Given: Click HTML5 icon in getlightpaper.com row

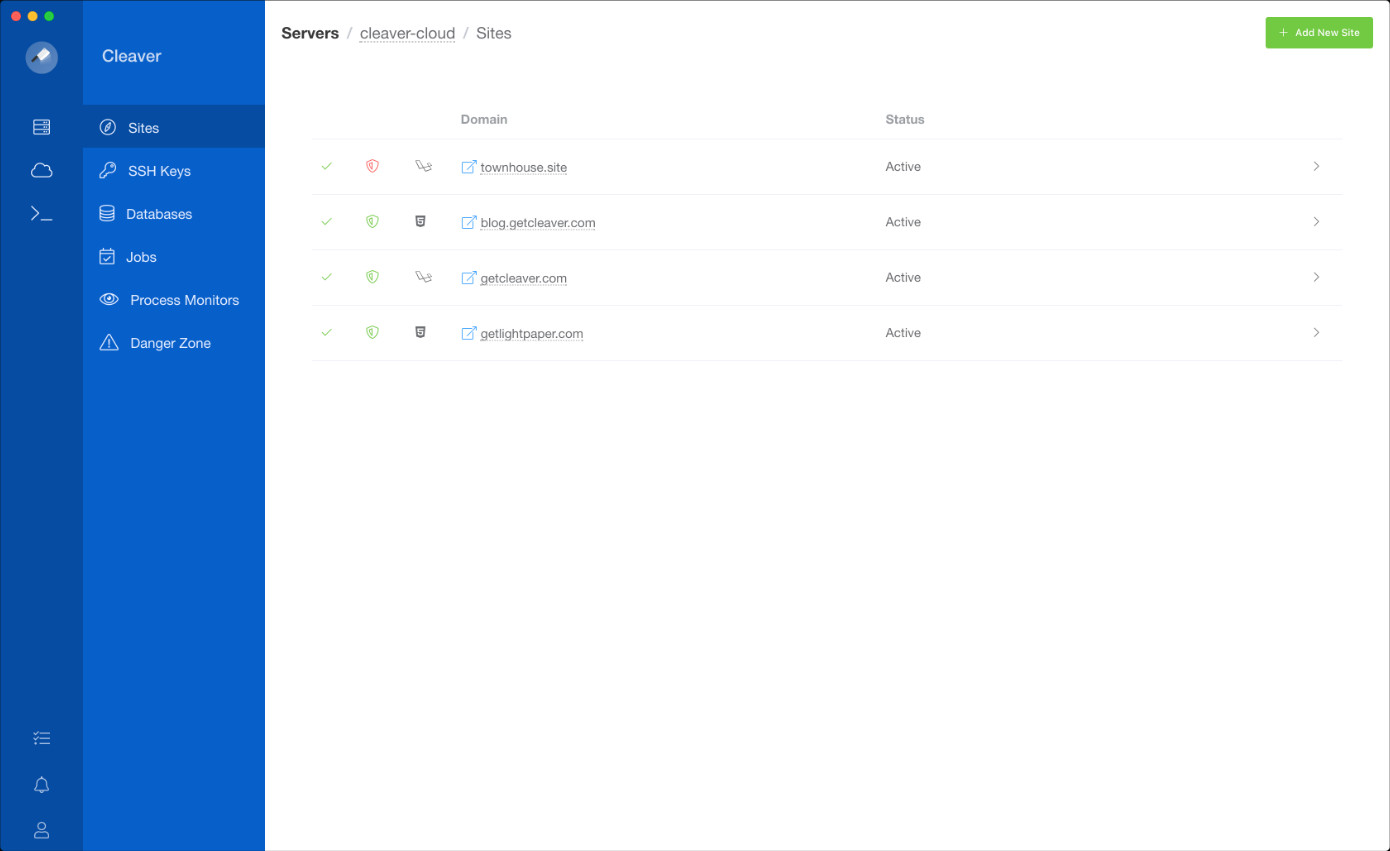Looking at the screenshot, I should [x=420, y=333].
